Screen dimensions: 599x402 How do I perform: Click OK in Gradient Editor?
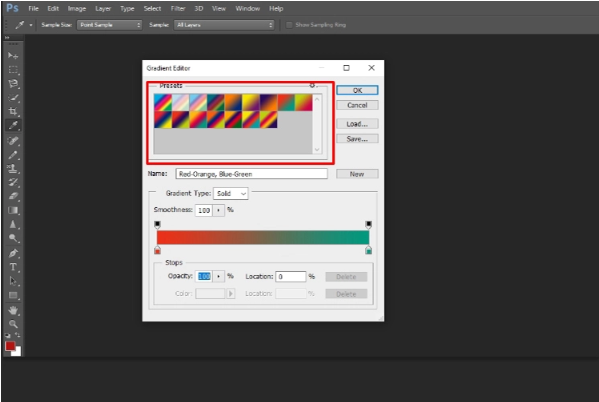pos(357,90)
